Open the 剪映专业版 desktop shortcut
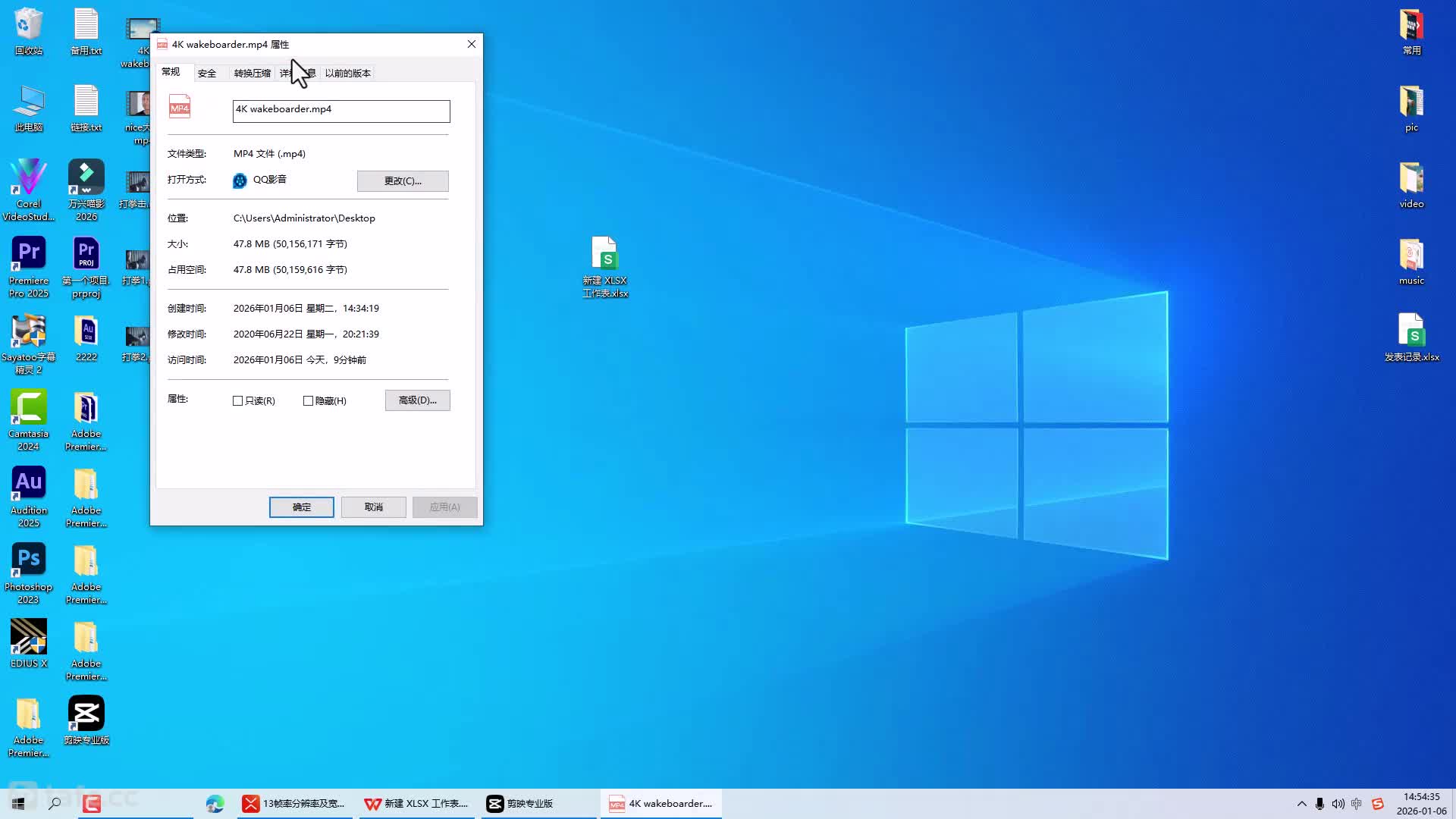The height and width of the screenshot is (819, 1456). (x=86, y=714)
